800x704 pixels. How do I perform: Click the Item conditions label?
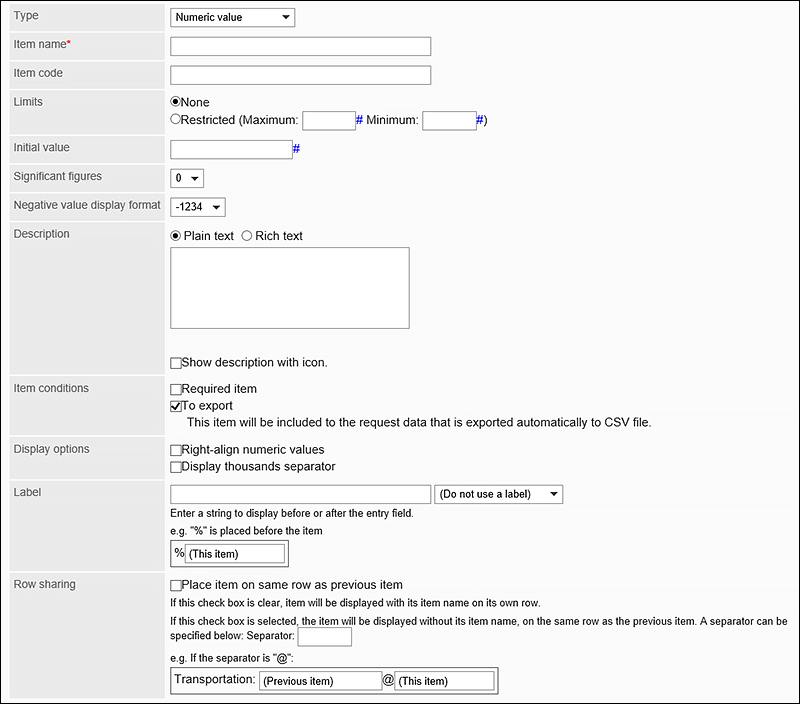(x=51, y=388)
